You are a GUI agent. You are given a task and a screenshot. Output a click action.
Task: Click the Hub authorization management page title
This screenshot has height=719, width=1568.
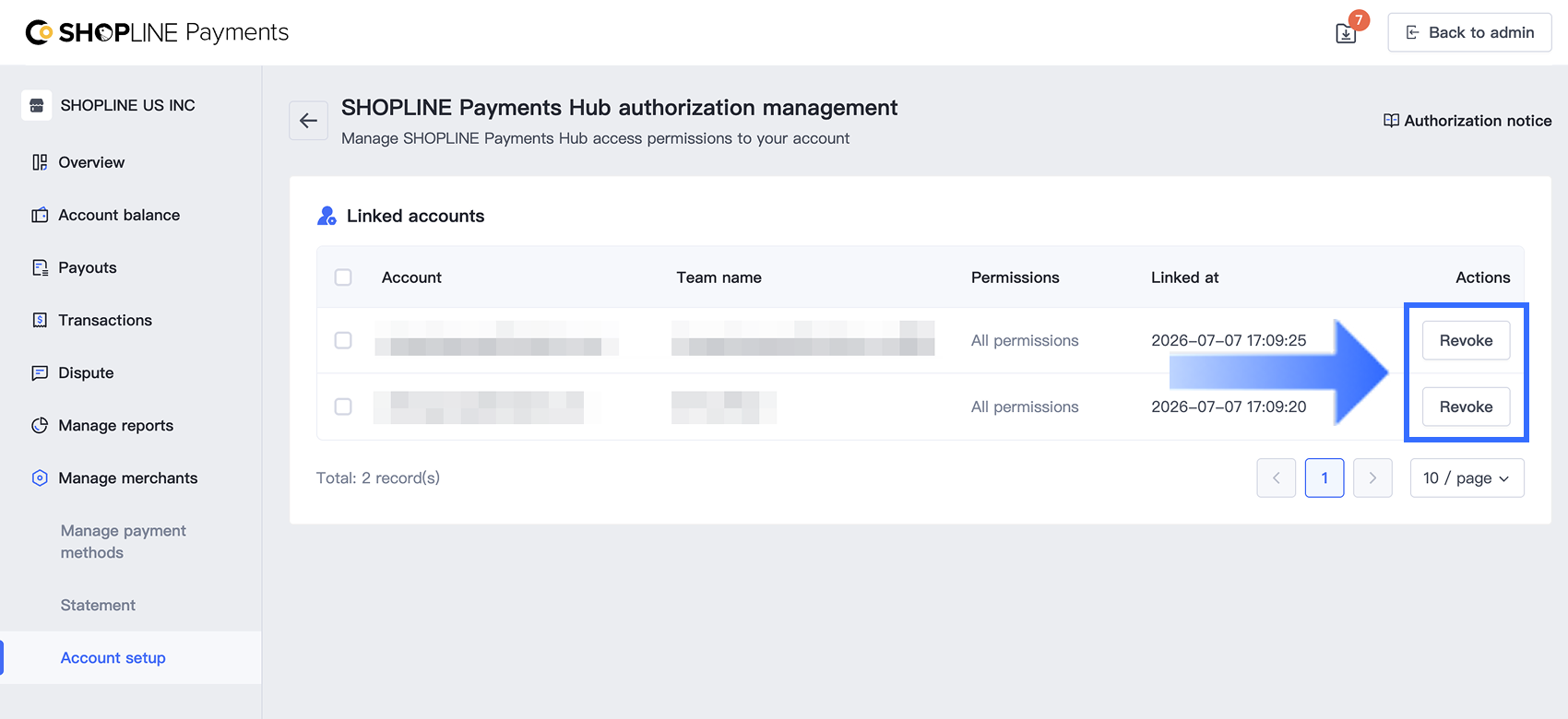click(x=619, y=107)
